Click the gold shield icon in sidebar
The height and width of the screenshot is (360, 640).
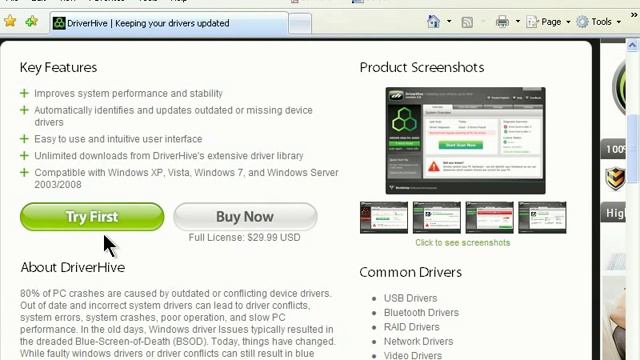[615, 178]
